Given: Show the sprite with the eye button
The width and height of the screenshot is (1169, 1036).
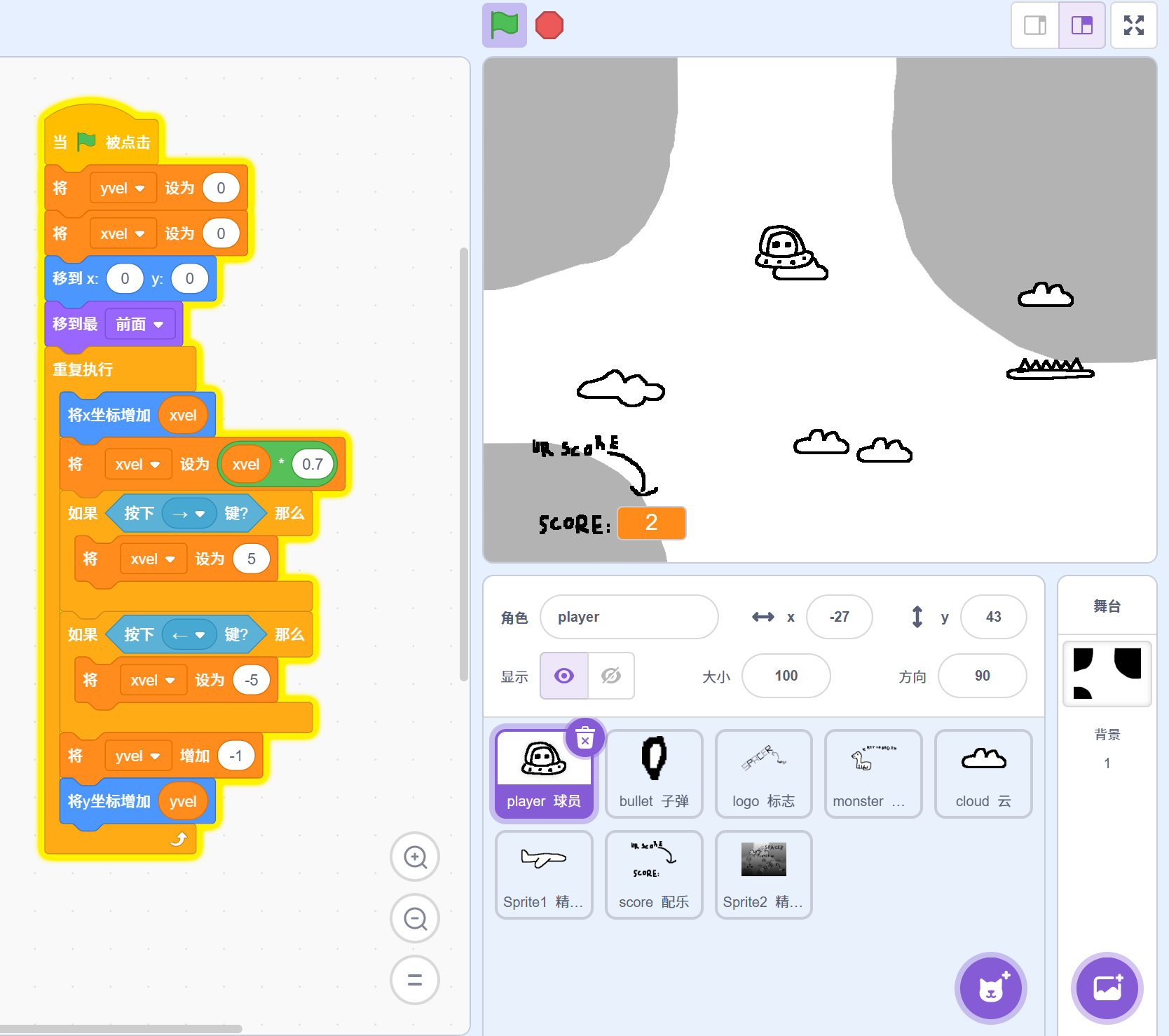Looking at the screenshot, I should point(564,676).
